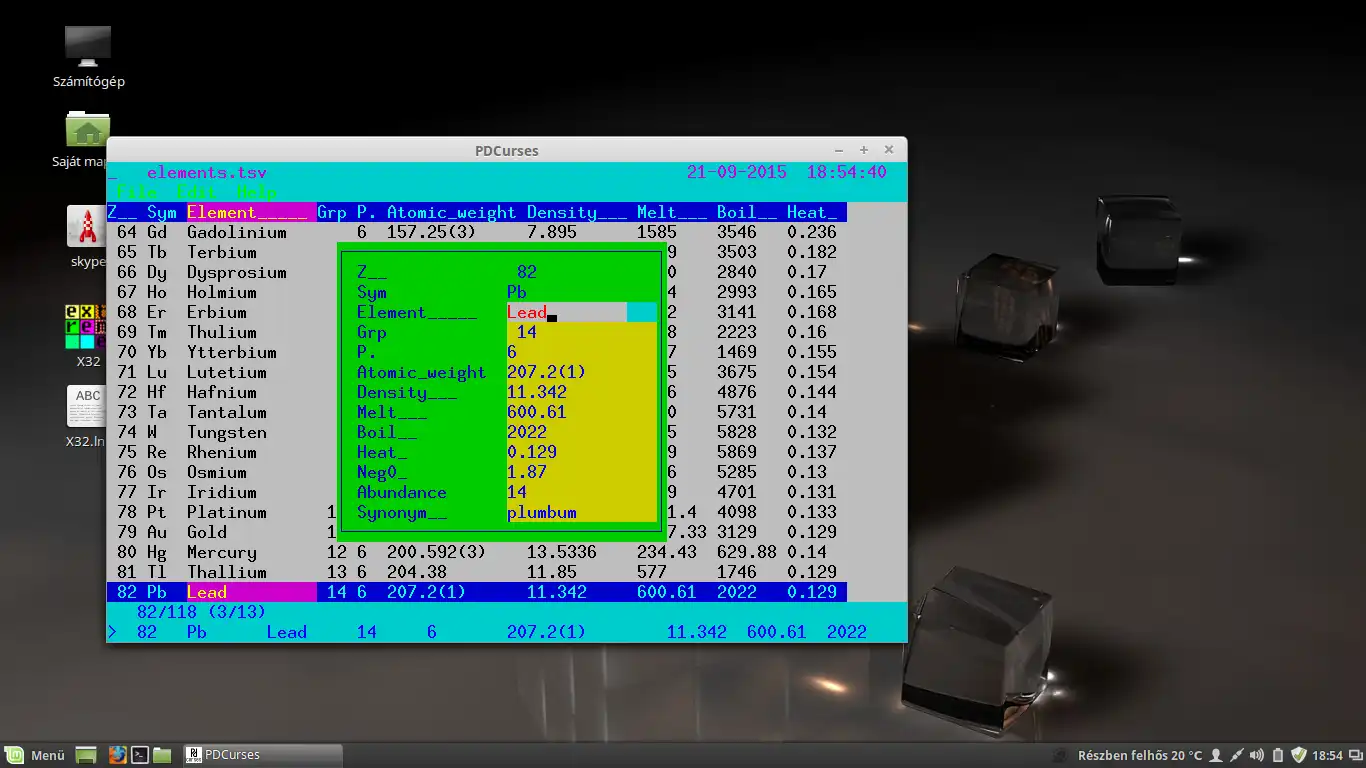The height and width of the screenshot is (768, 1366).
Task: Open the X32.lnk document icon
Action: (x=87, y=416)
